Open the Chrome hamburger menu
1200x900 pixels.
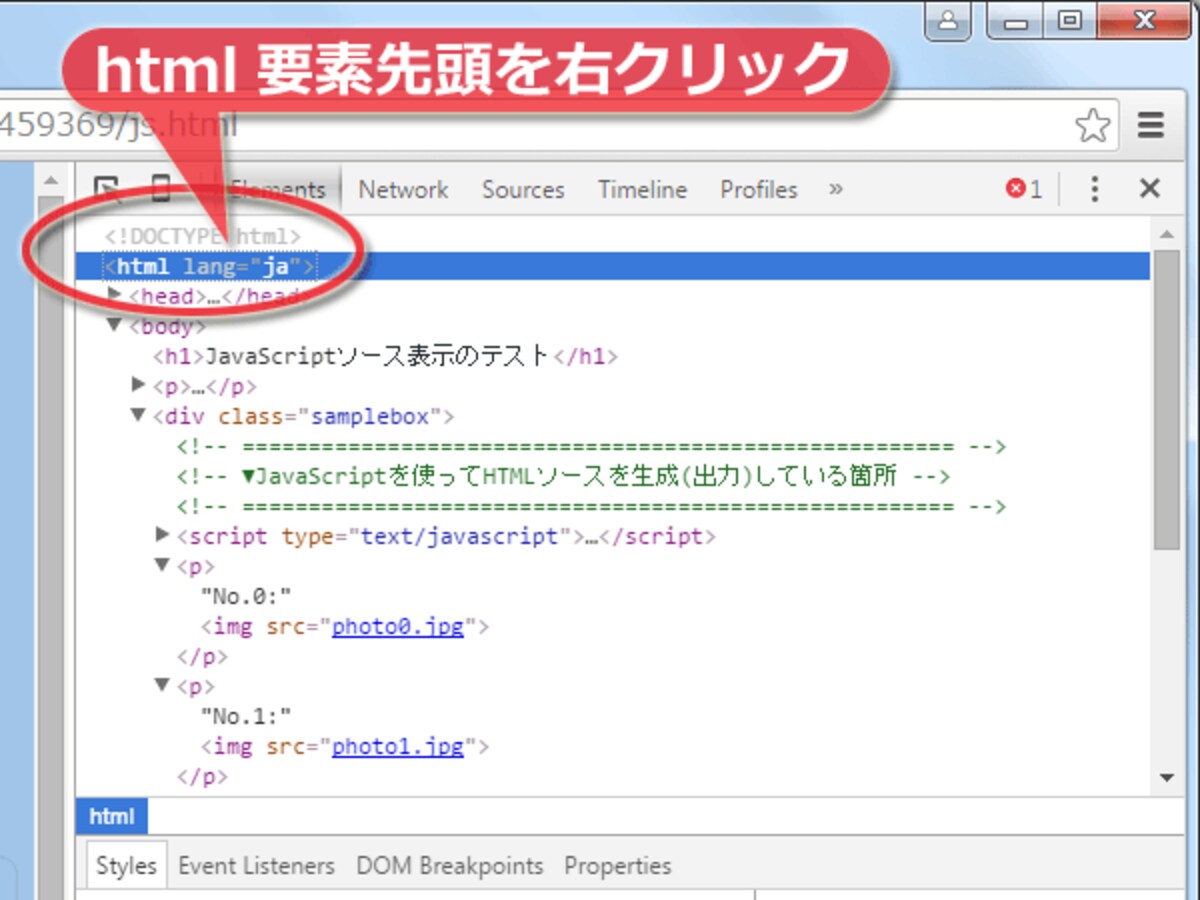pos(1151,126)
